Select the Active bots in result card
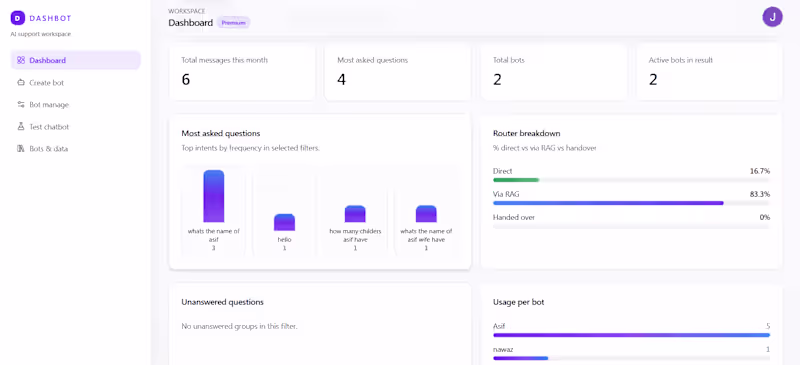Screen dimensions: 800x365 [709, 71]
